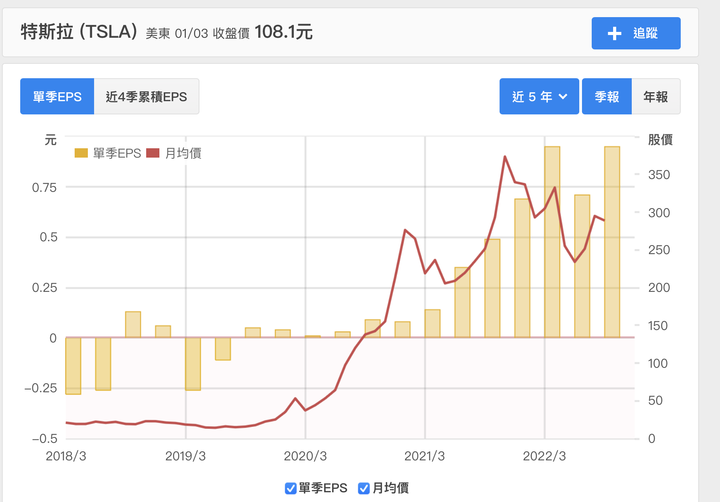The width and height of the screenshot is (720, 502).
Task: Click the –0.5 left-axis value
Action: [x=45, y=439]
